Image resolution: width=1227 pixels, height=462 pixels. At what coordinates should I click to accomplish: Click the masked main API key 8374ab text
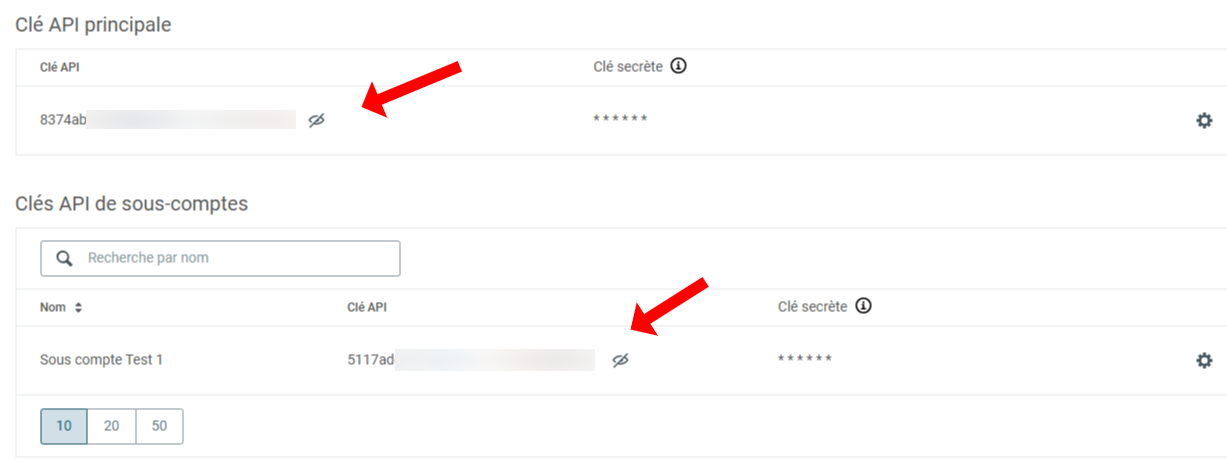[x=168, y=120]
